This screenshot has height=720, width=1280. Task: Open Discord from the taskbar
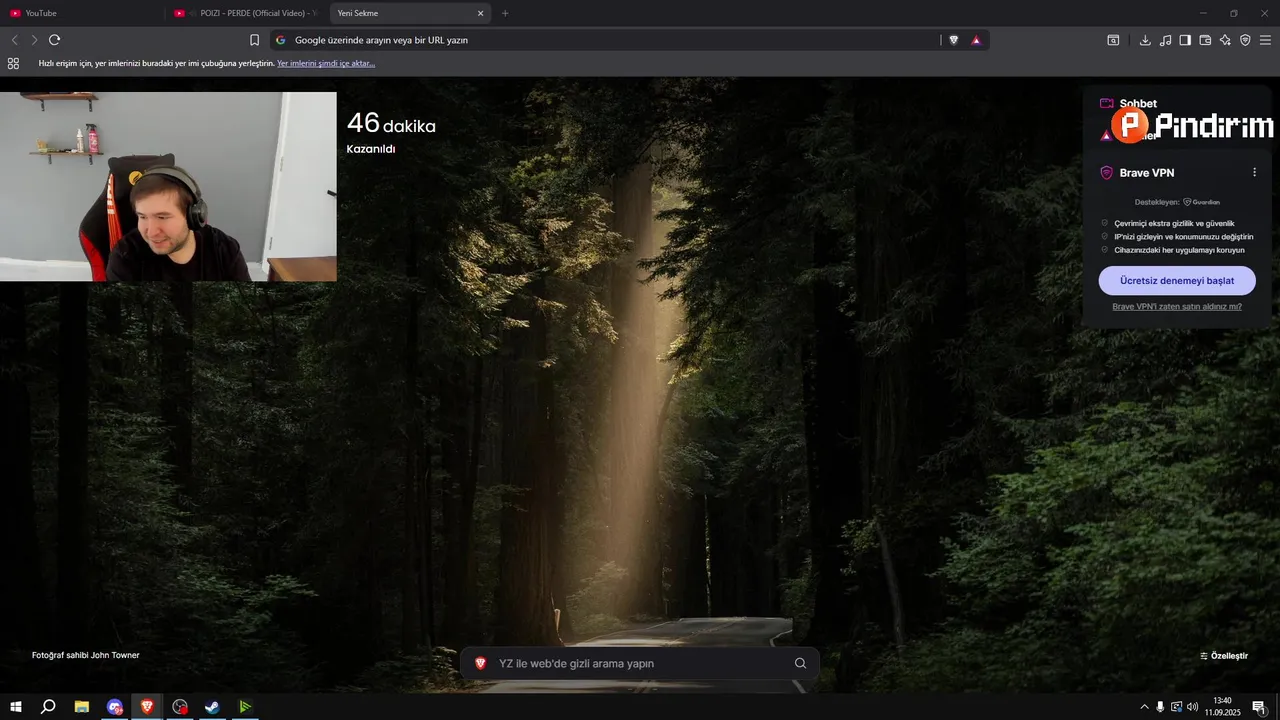tap(115, 707)
